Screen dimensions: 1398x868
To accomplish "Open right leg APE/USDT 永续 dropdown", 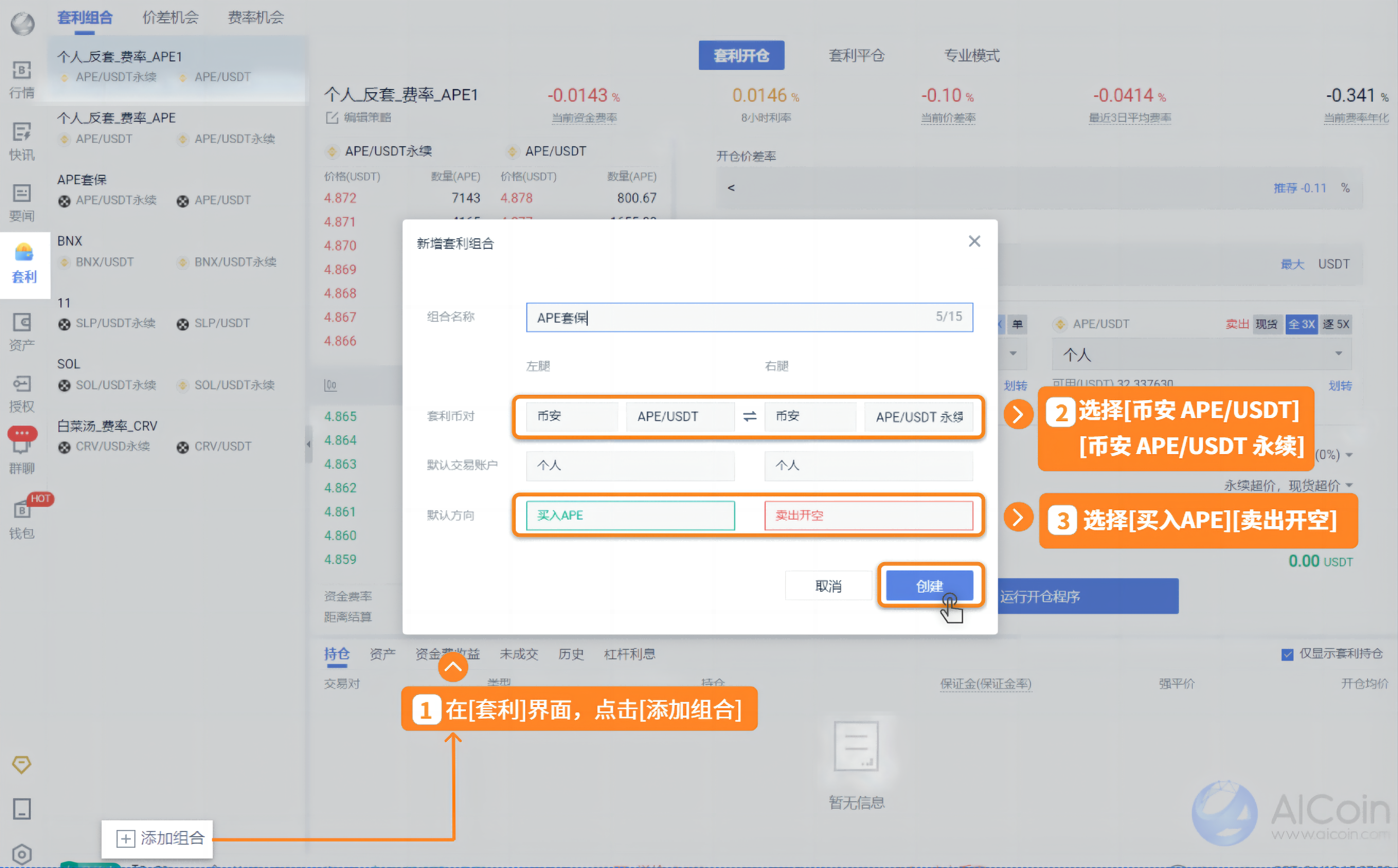I will (918, 416).
